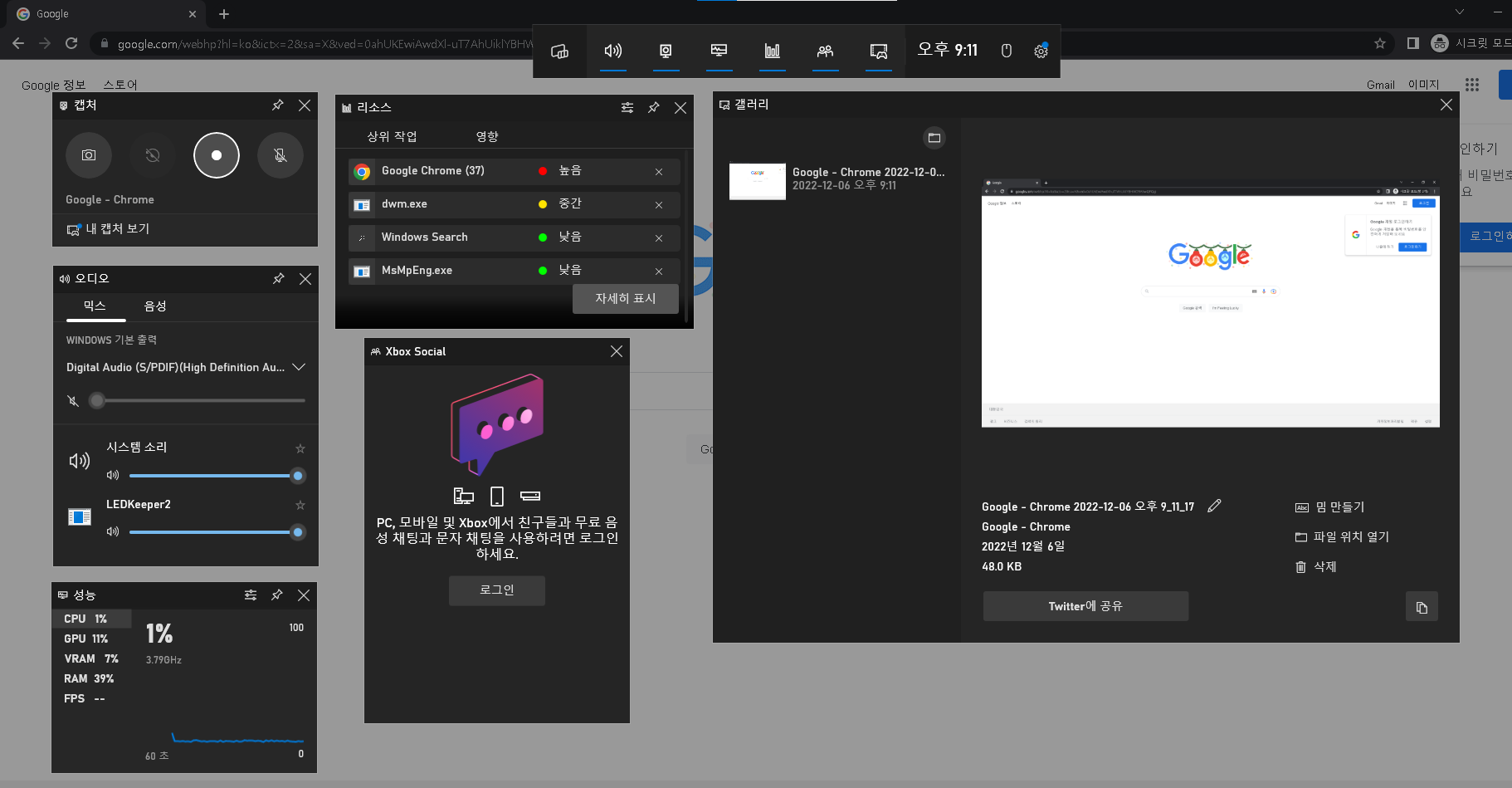
Task: Delete the capture with 삭제
Action: pos(1316,567)
